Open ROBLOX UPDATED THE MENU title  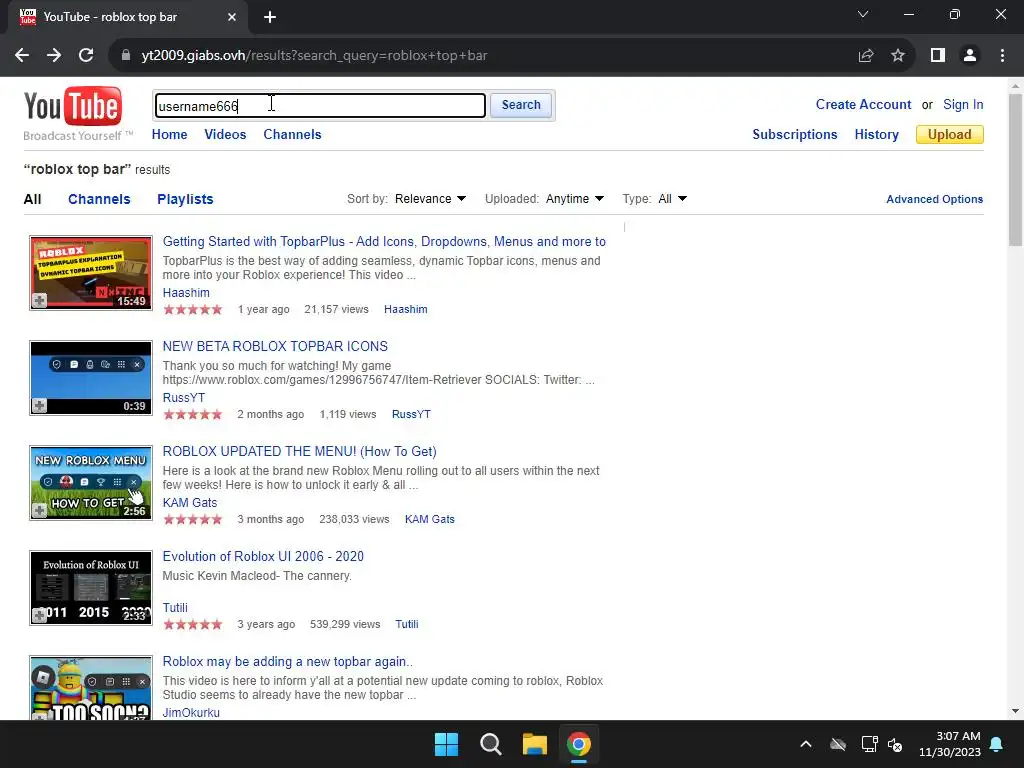(x=300, y=451)
